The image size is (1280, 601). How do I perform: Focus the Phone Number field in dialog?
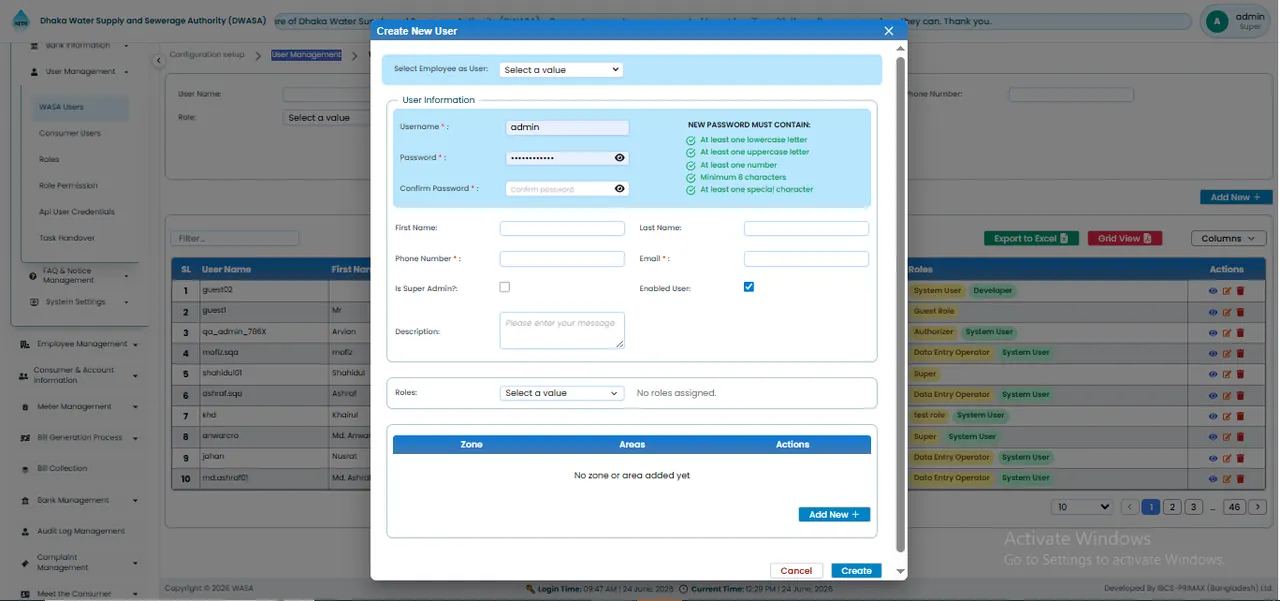pos(562,259)
